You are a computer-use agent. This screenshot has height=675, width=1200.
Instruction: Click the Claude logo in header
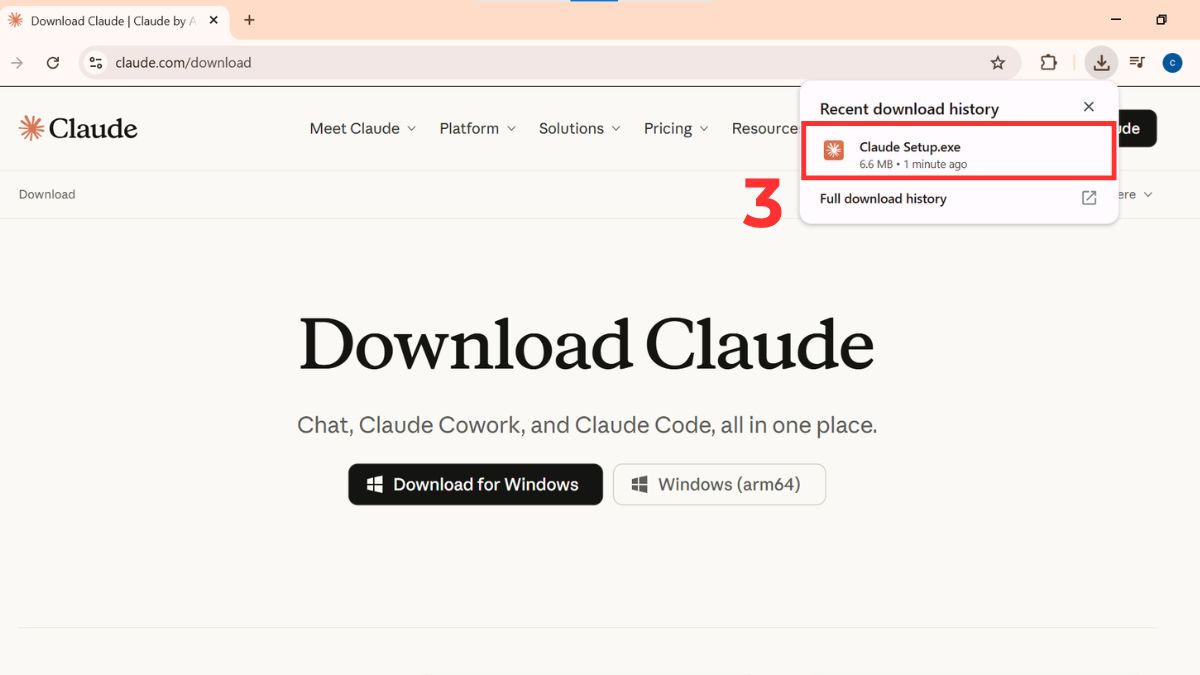(x=78, y=128)
